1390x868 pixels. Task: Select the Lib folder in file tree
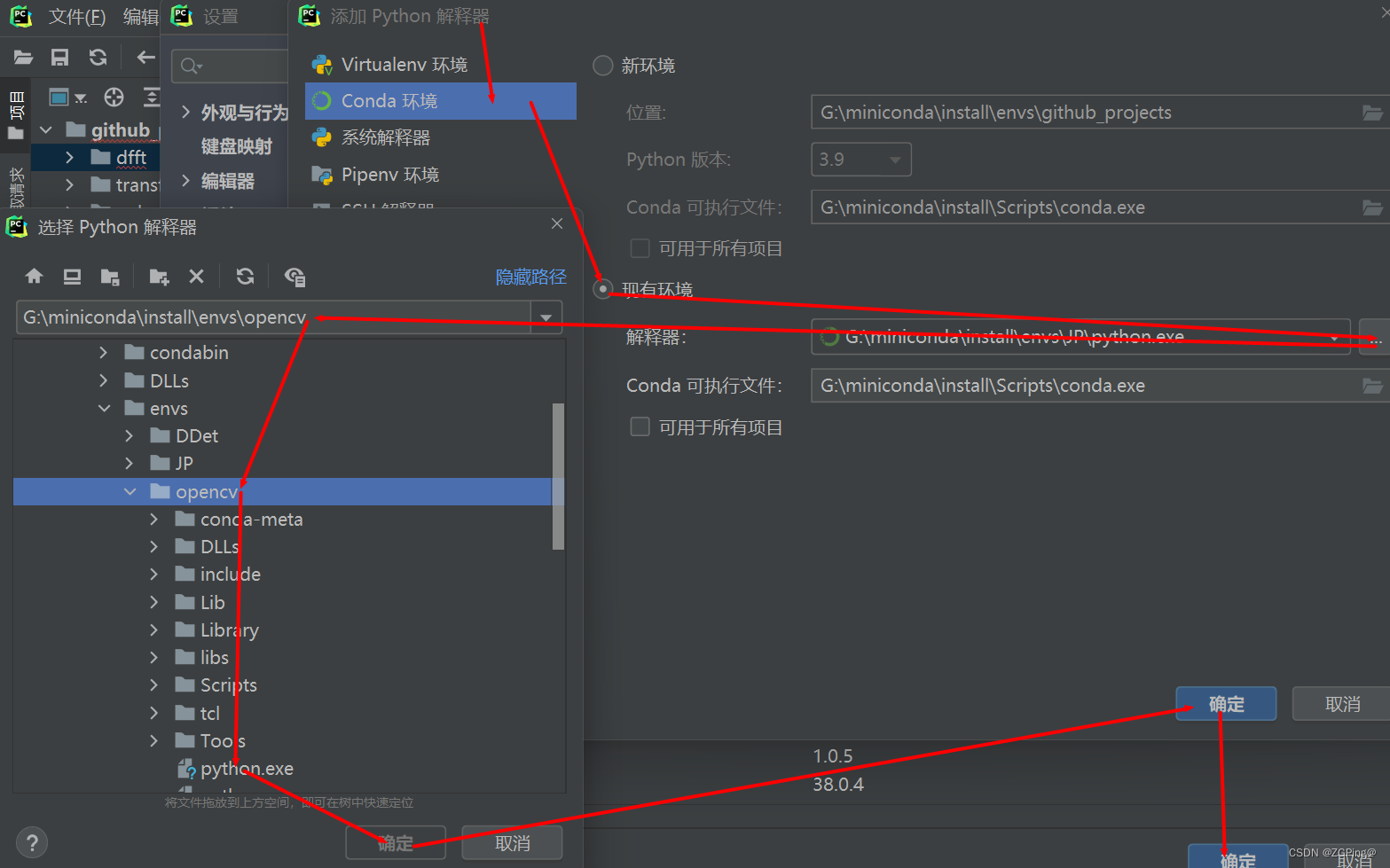point(213,603)
